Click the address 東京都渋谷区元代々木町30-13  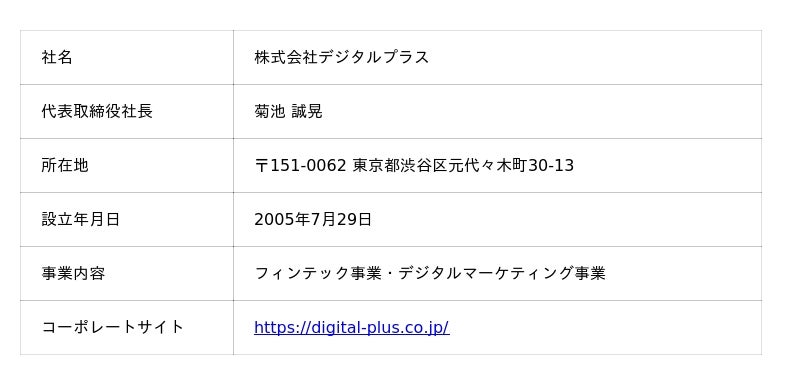463,165
